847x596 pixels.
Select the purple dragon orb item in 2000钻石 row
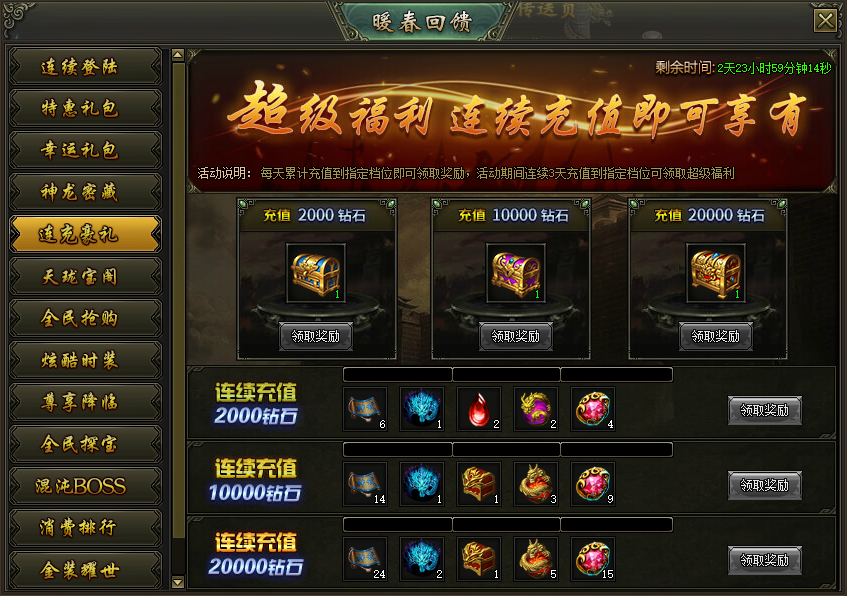point(536,409)
